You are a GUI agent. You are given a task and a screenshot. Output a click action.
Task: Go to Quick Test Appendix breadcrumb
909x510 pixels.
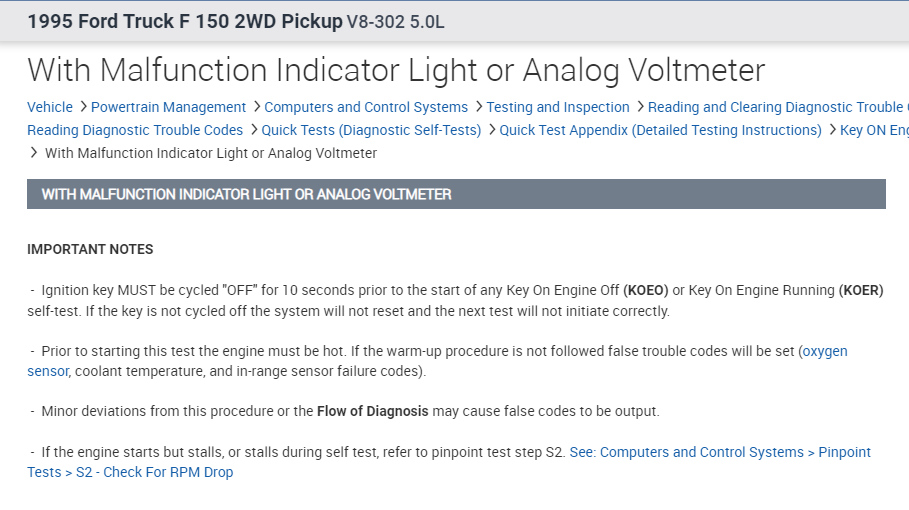pos(660,130)
